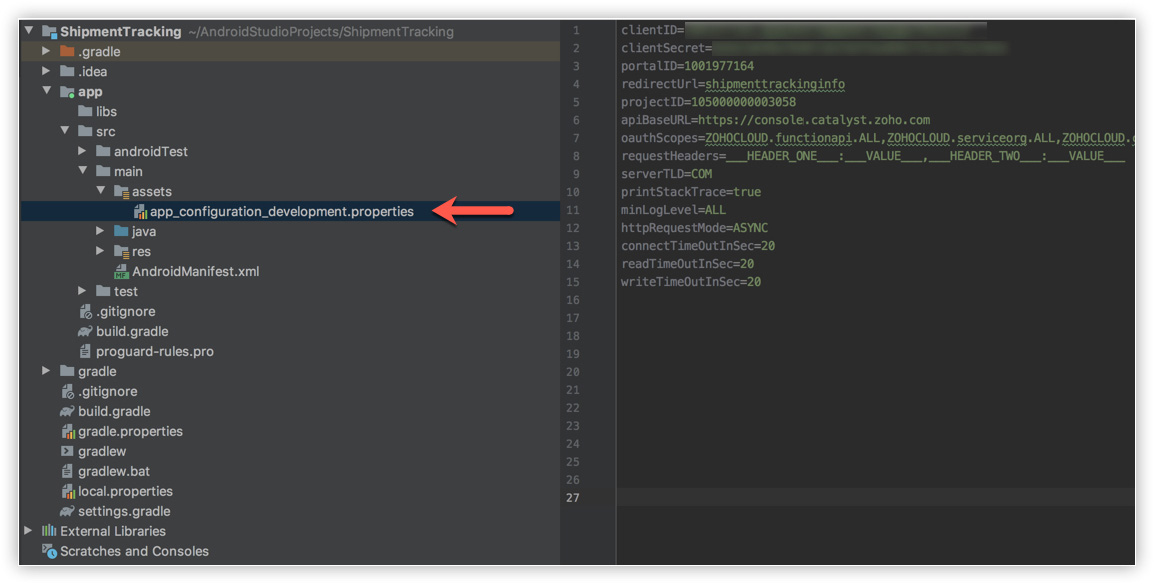
Task: Click the blue java source folder icon
Action: tap(121, 231)
